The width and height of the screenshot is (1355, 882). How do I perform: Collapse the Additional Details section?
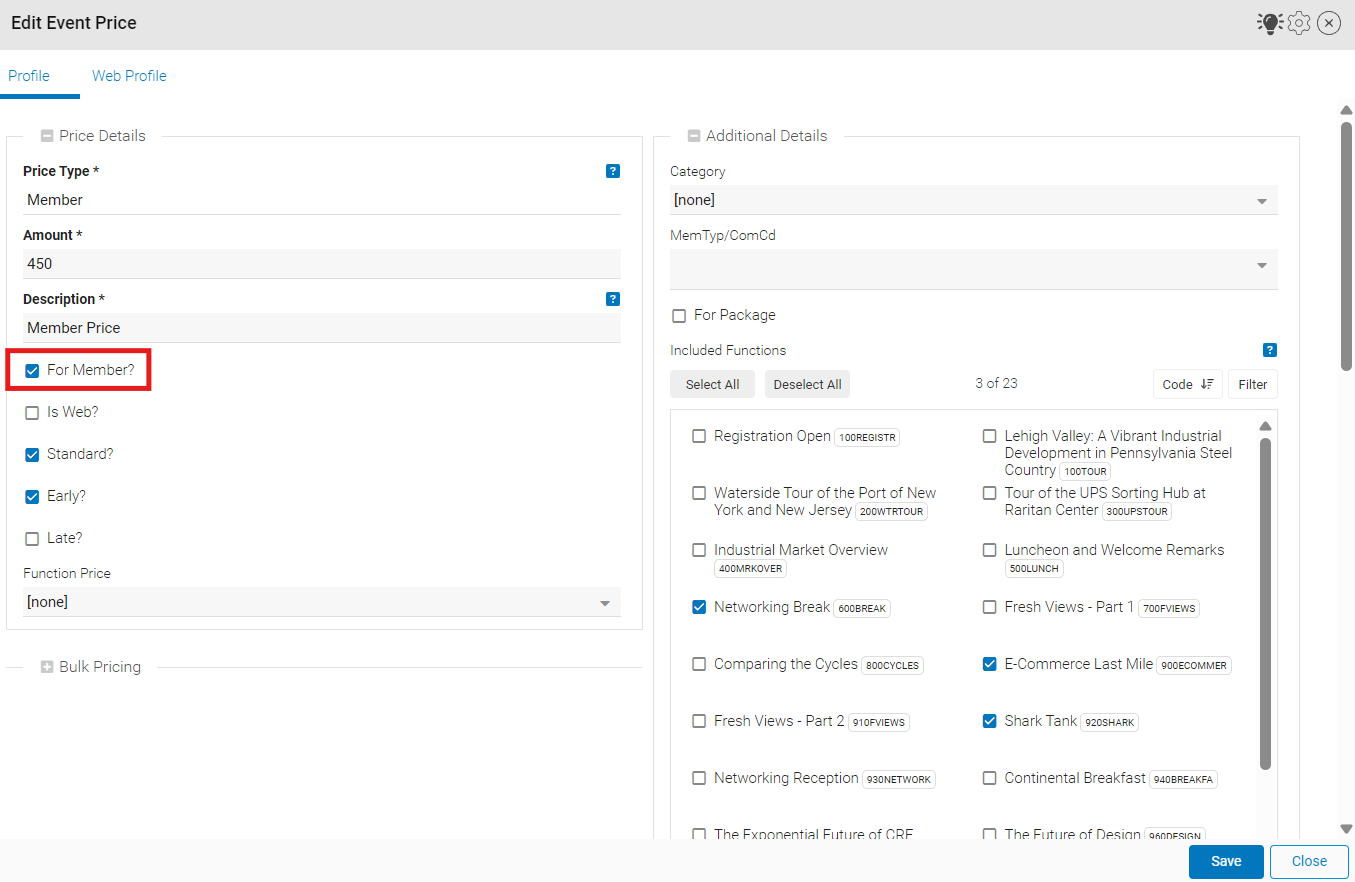(x=694, y=136)
